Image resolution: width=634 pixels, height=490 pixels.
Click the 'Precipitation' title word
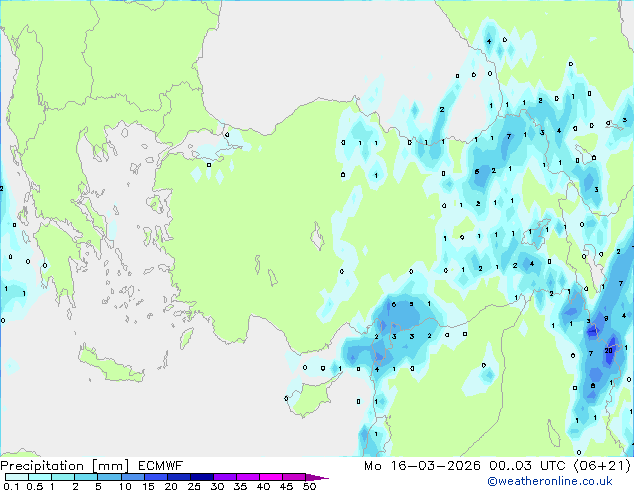tap(42, 466)
